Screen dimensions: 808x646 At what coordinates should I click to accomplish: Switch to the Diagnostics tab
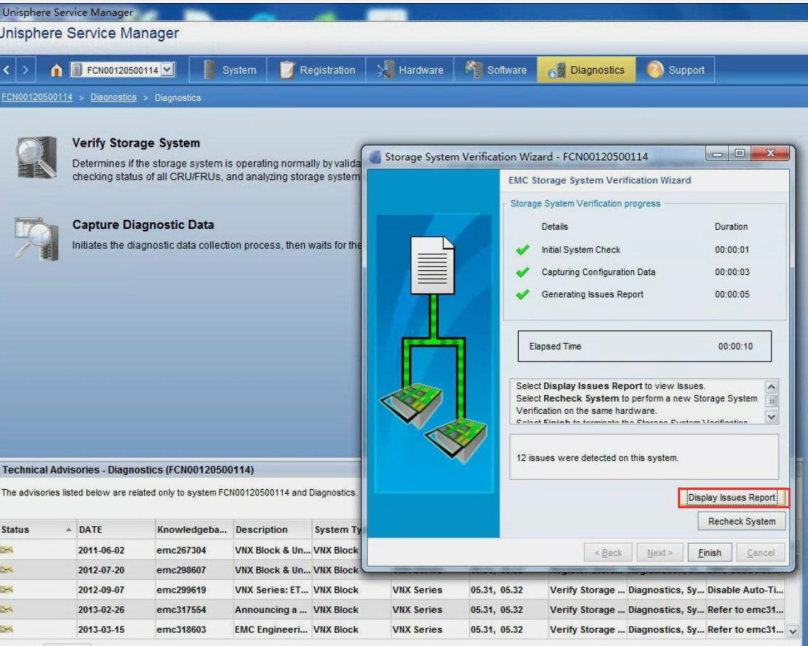pos(586,70)
